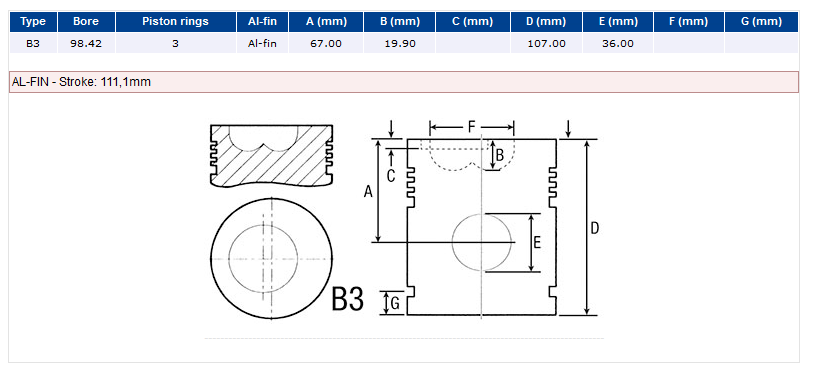
Task: Click the 36.00 table cell
Action: click(x=618, y=44)
